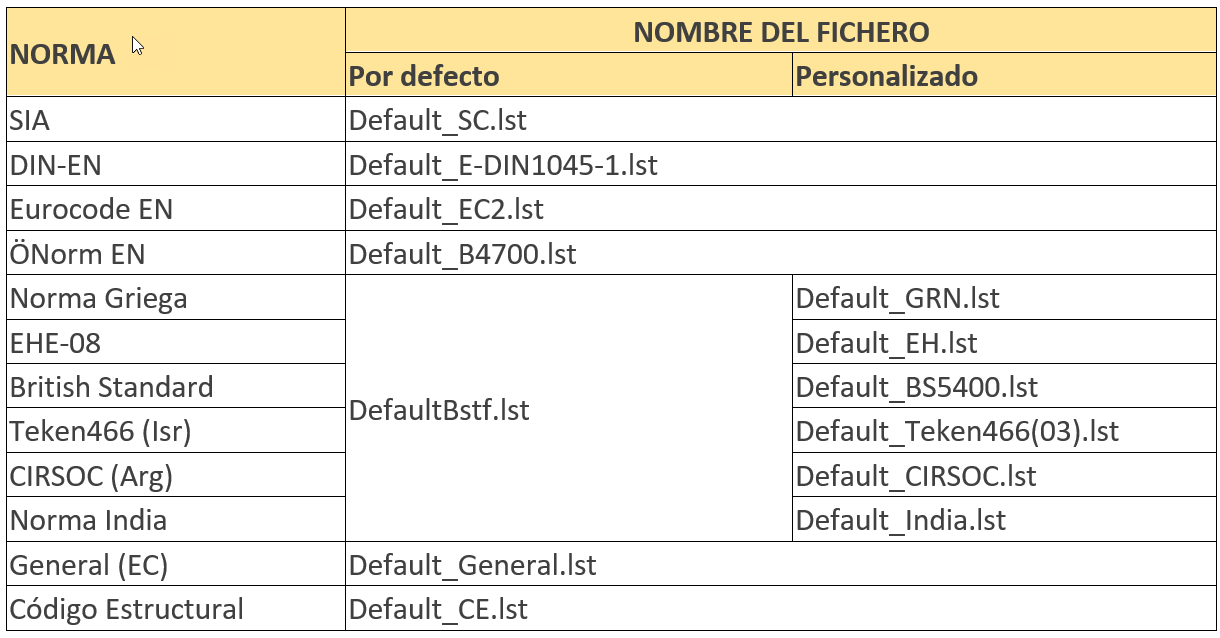Click the Por defecto column header
1220x638 pixels.
click(x=424, y=76)
